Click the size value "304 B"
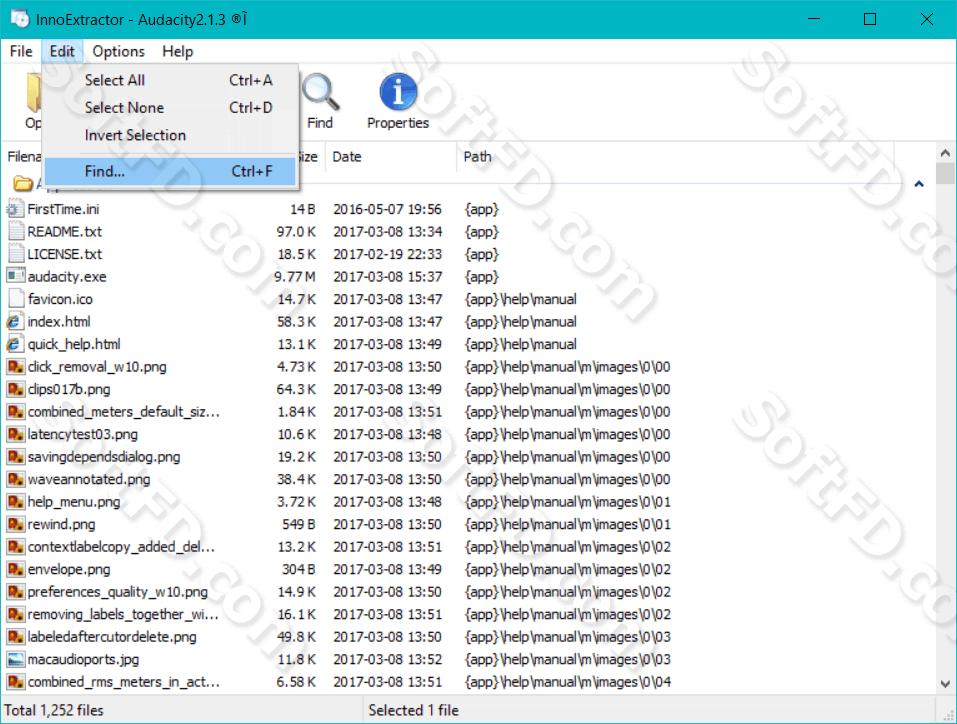Viewport: 957px width, 724px height. [x=298, y=570]
